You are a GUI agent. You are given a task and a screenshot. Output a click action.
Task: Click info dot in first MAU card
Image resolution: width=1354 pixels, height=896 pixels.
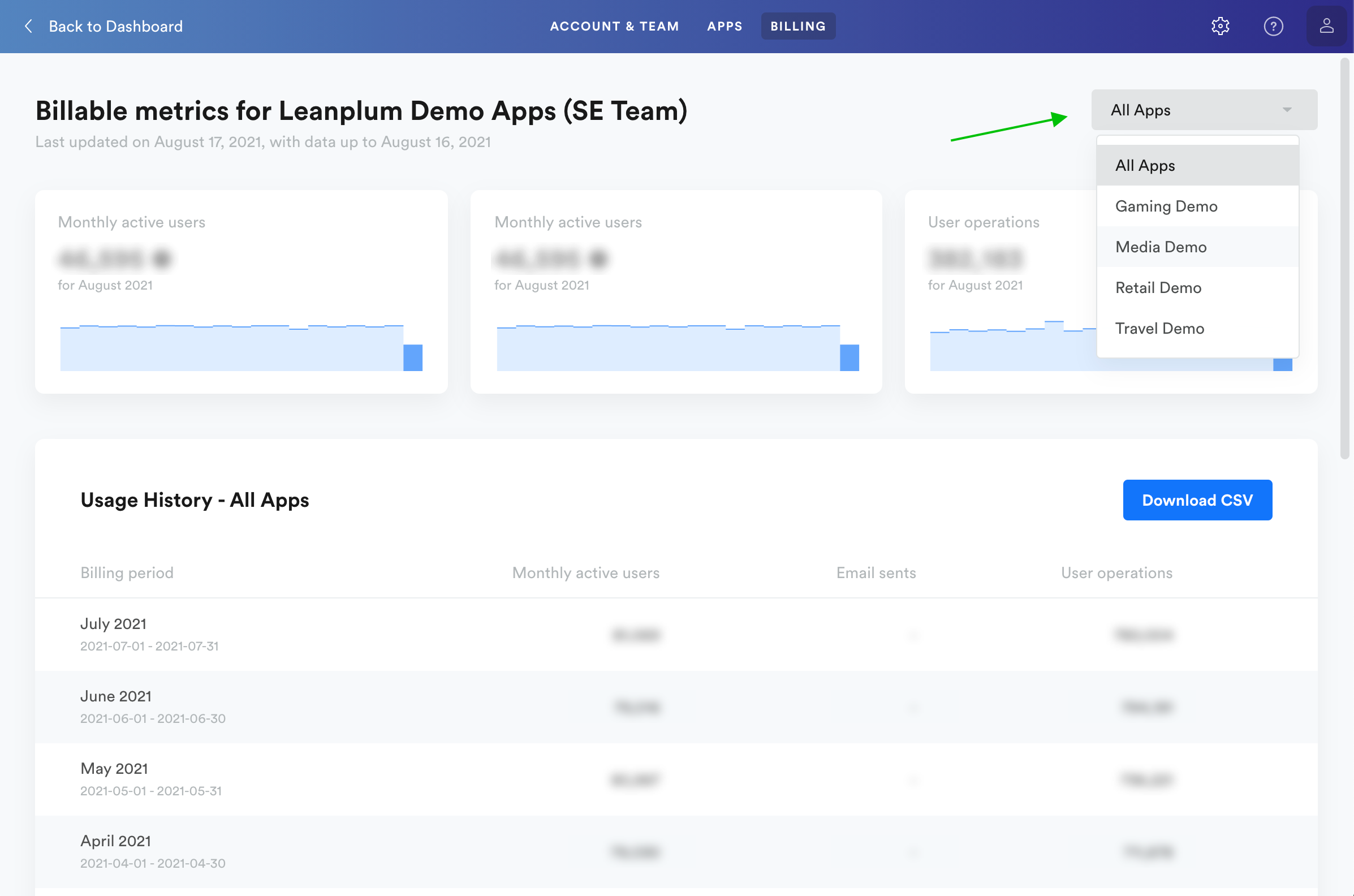click(162, 259)
